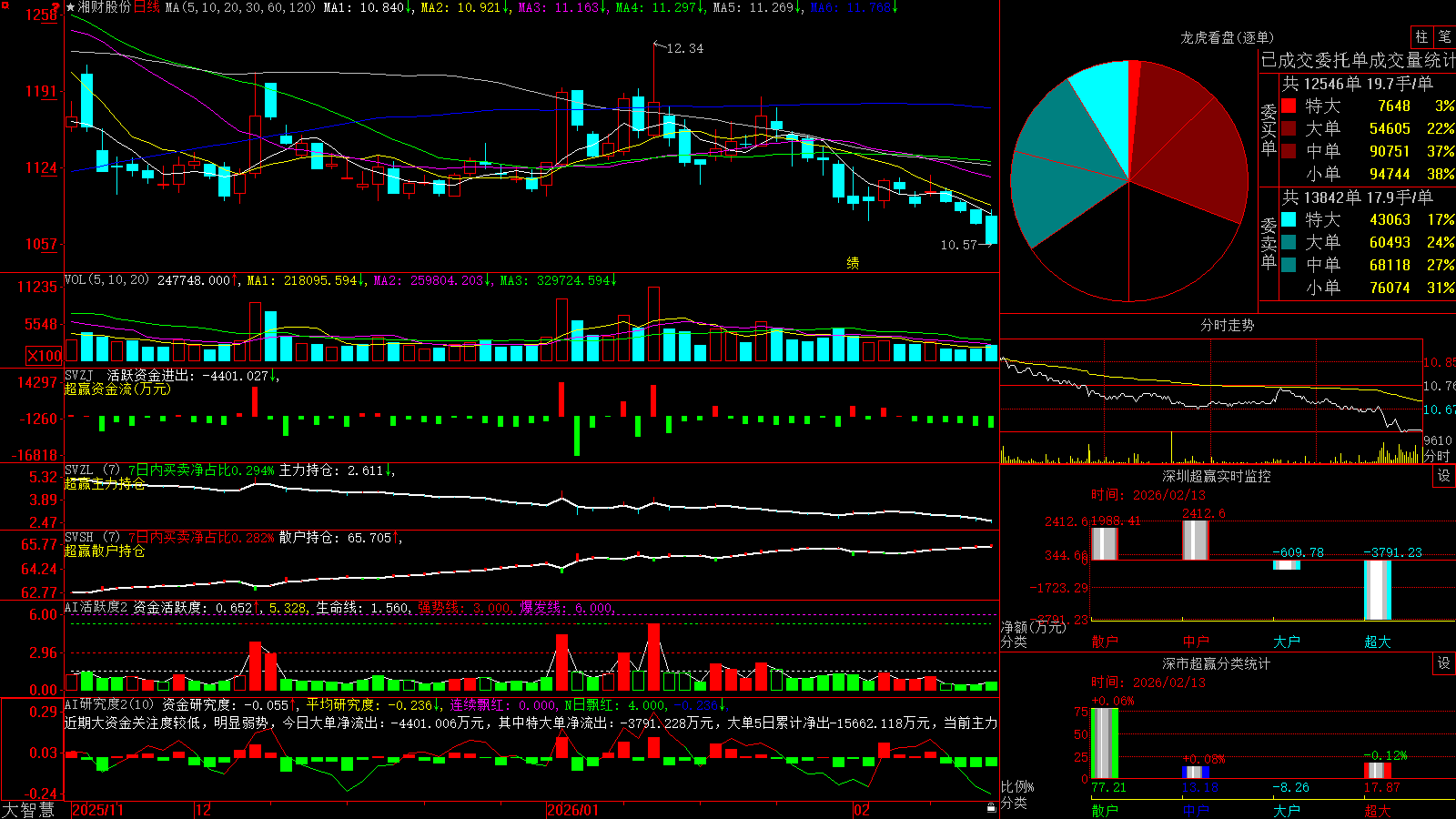The image size is (1456, 819).
Task: Click the lock icon at the chart's bottom corner
Action: (991, 808)
